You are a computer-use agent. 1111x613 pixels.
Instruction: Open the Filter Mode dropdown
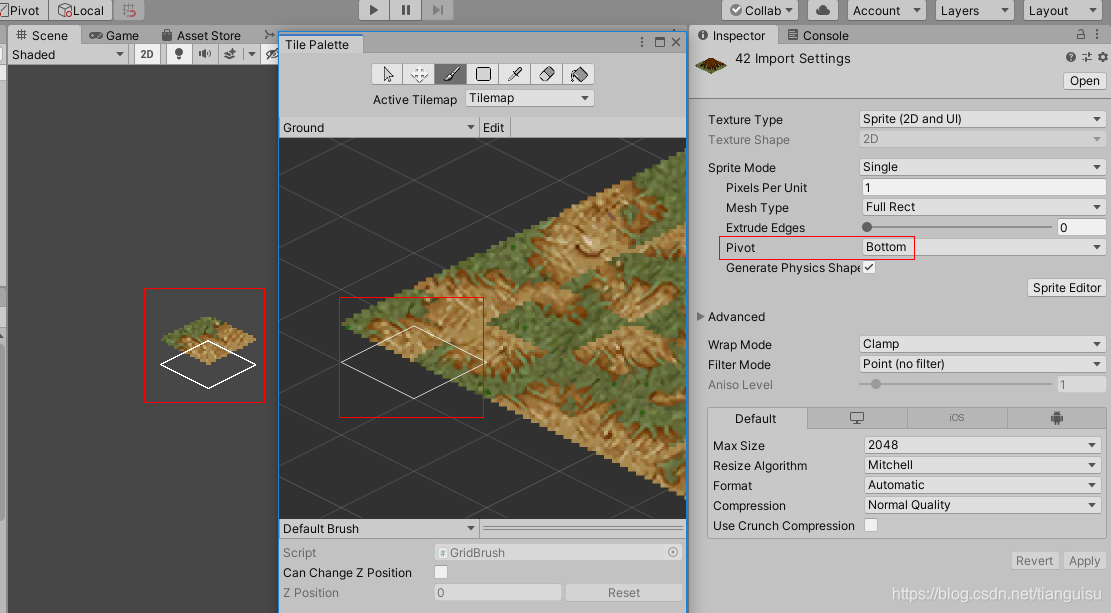click(x=982, y=364)
